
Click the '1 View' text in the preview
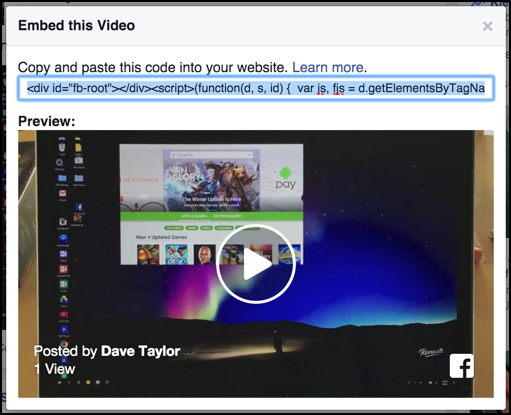click(x=55, y=369)
